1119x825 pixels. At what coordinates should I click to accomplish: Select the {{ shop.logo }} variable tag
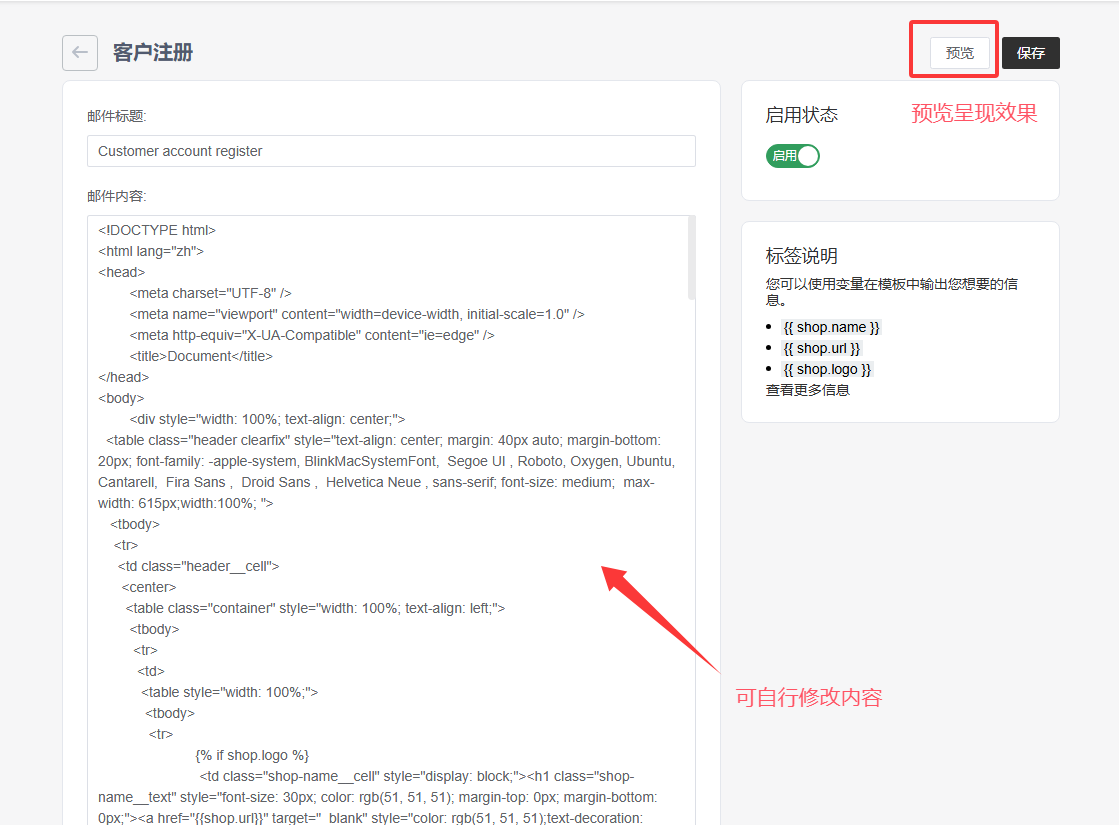(x=827, y=369)
